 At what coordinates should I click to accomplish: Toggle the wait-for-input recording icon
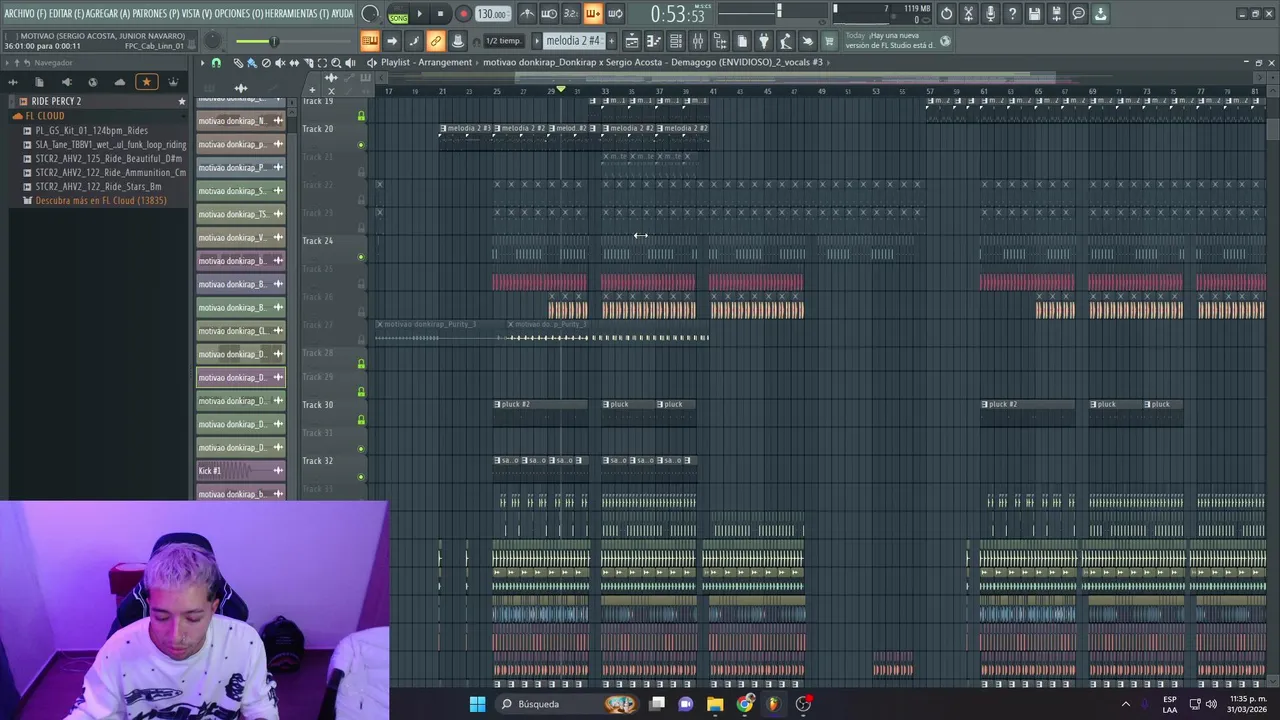(549, 14)
